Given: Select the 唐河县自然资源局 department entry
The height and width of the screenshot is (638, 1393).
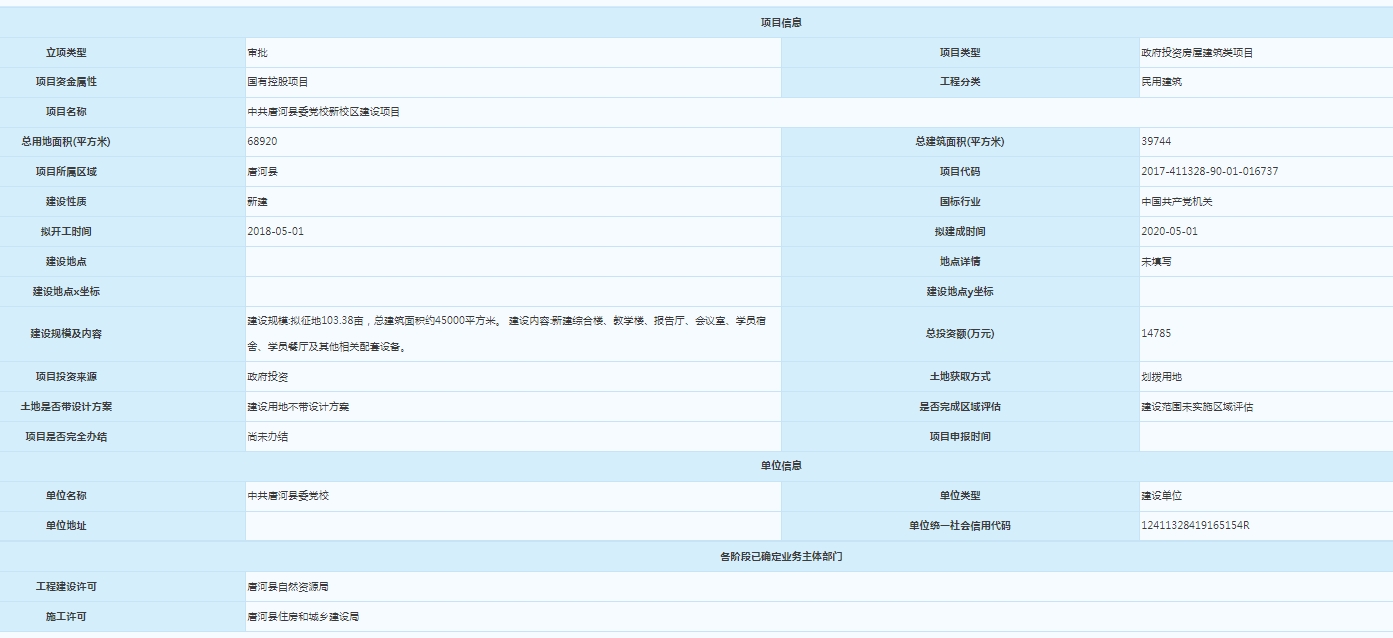Looking at the screenshot, I should 288,587.
